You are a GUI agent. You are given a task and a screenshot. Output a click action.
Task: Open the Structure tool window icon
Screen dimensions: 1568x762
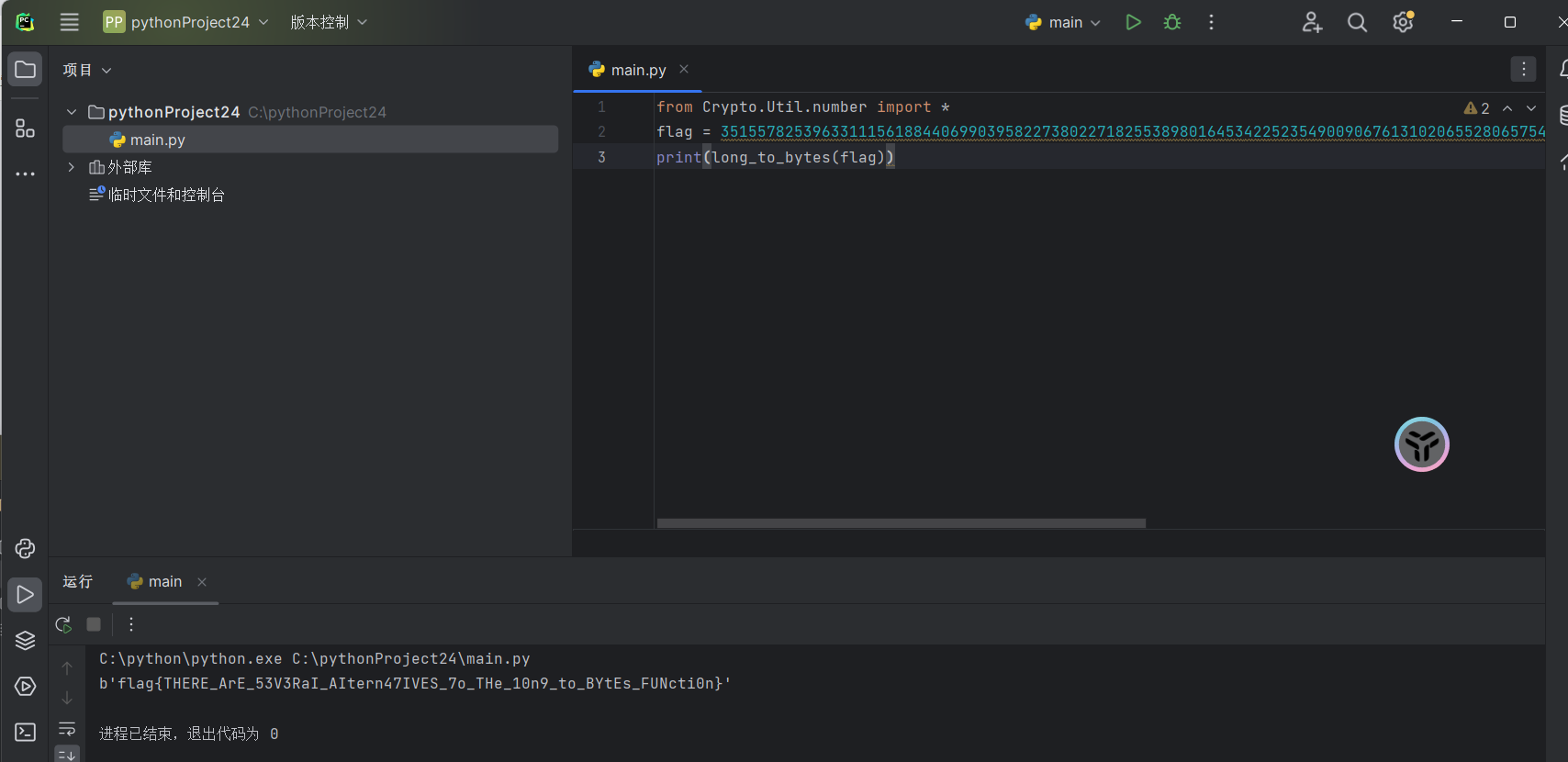coord(25,129)
